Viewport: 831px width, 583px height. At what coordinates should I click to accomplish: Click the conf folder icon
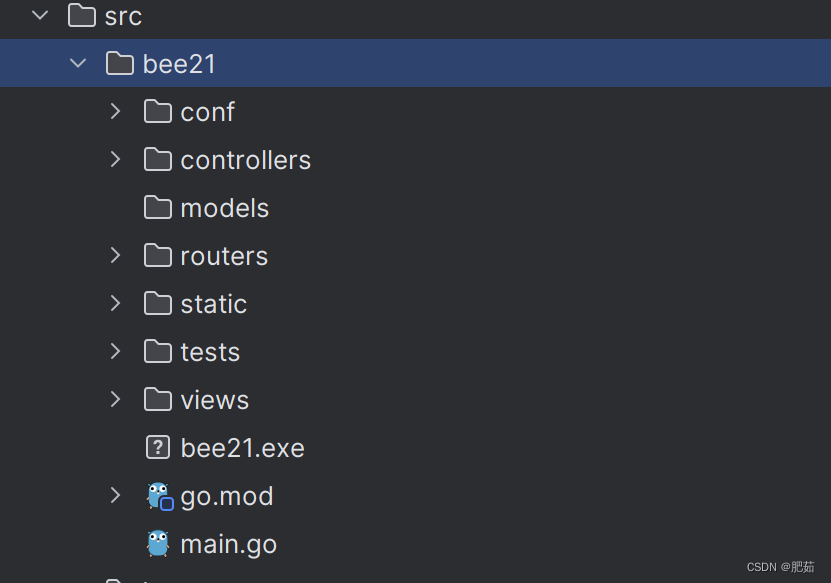(158, 111)
